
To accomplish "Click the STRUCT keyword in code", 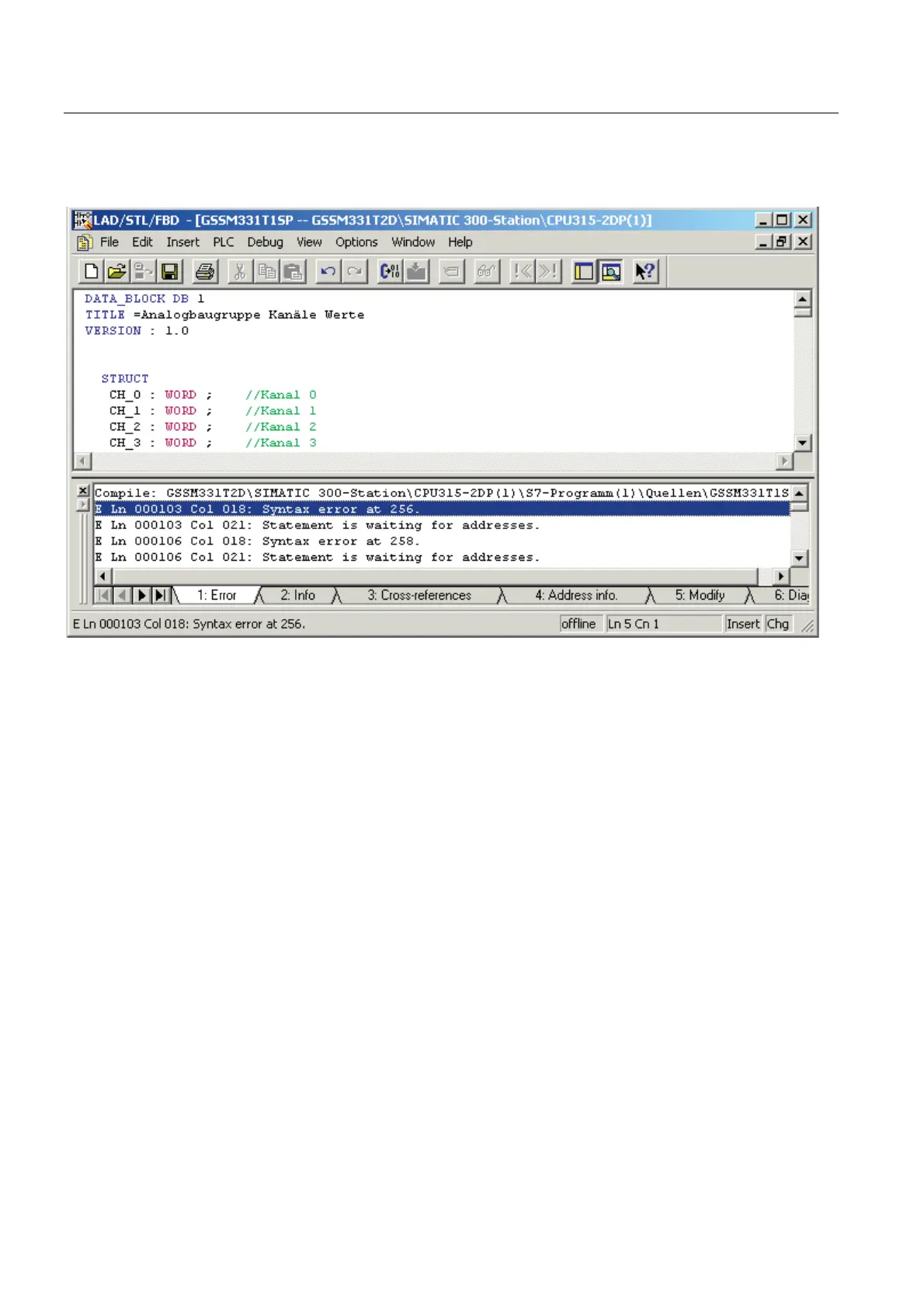I will pos(125,378).
